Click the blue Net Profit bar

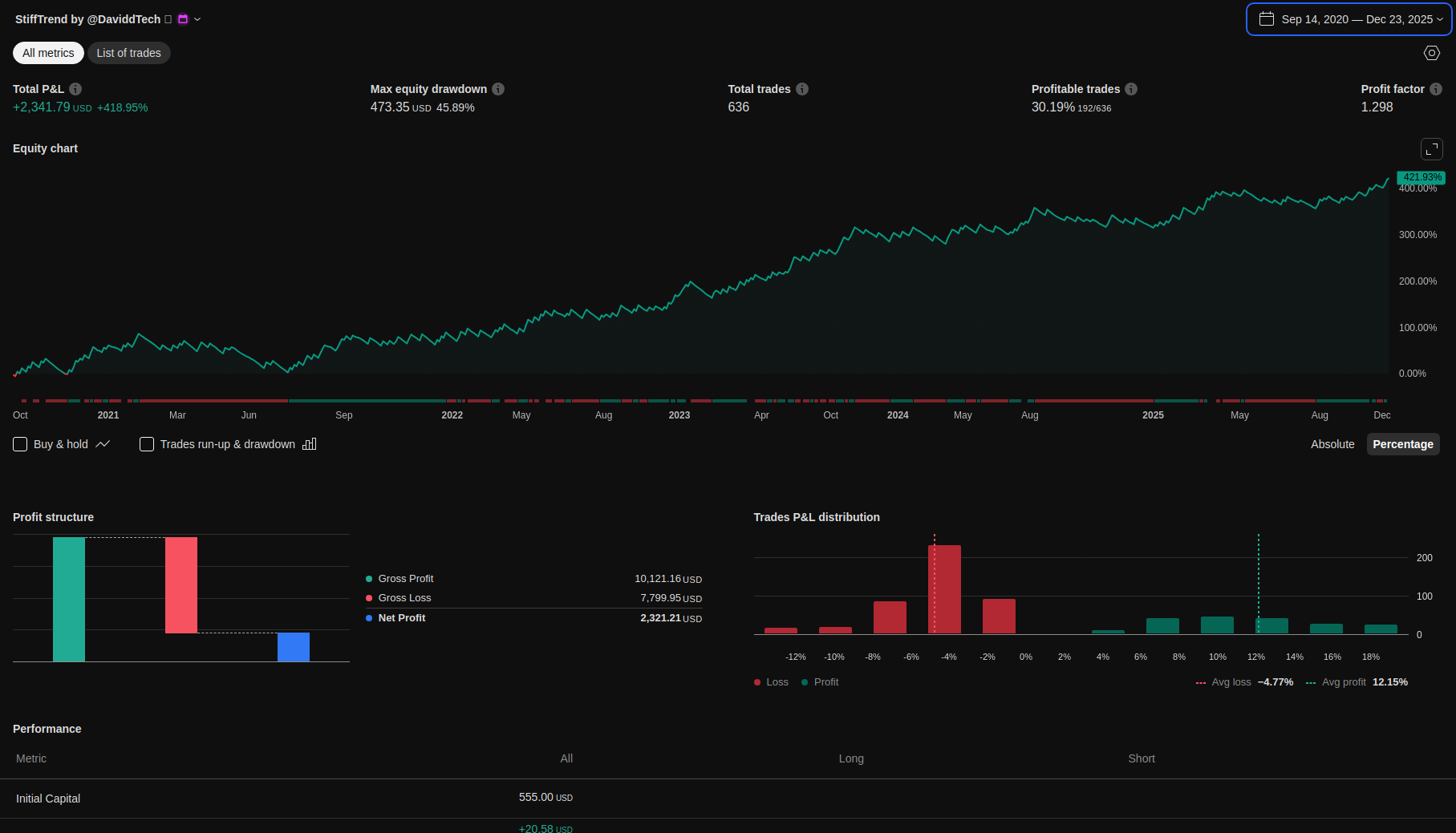click(x=294, y=647)
